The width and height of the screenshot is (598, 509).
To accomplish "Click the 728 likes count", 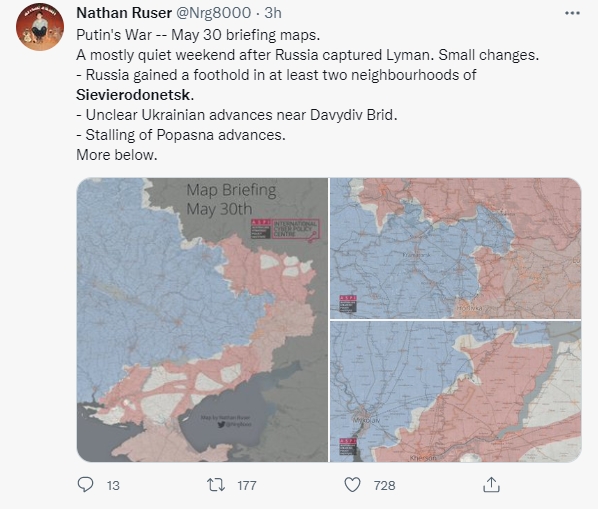I will click(384, 485).
